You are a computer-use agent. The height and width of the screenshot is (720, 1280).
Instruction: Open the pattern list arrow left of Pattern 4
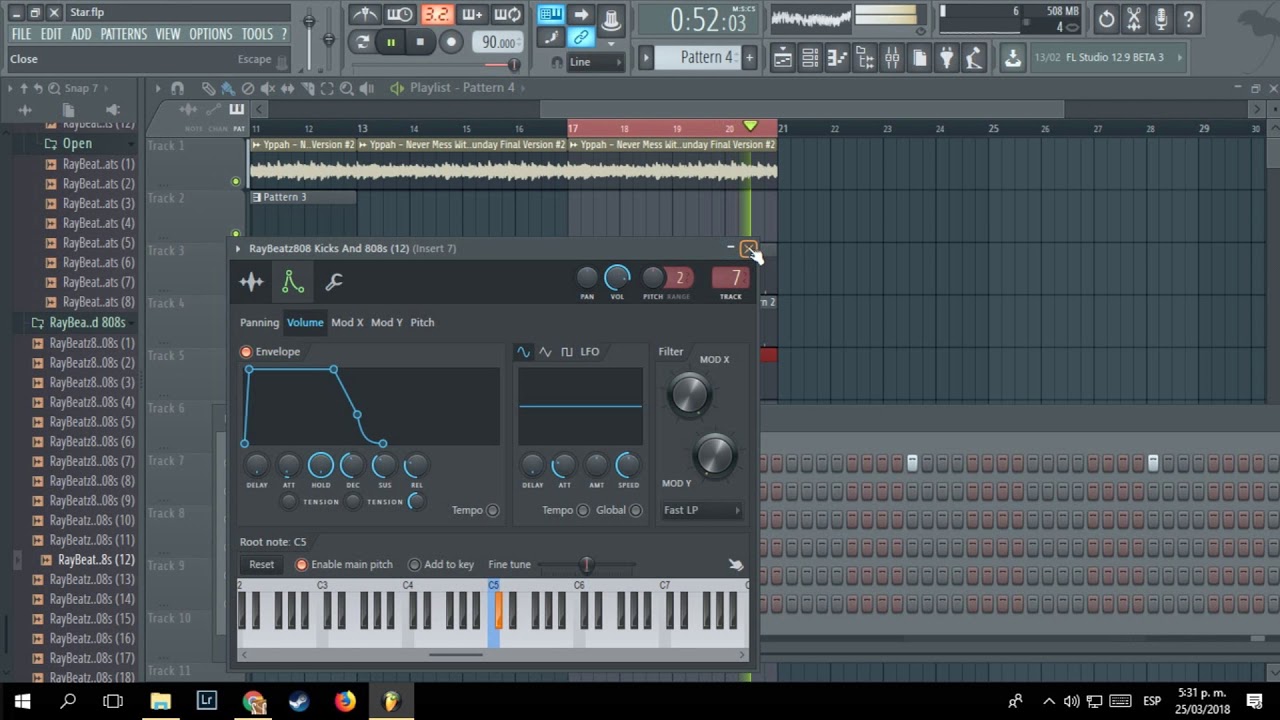646,58
